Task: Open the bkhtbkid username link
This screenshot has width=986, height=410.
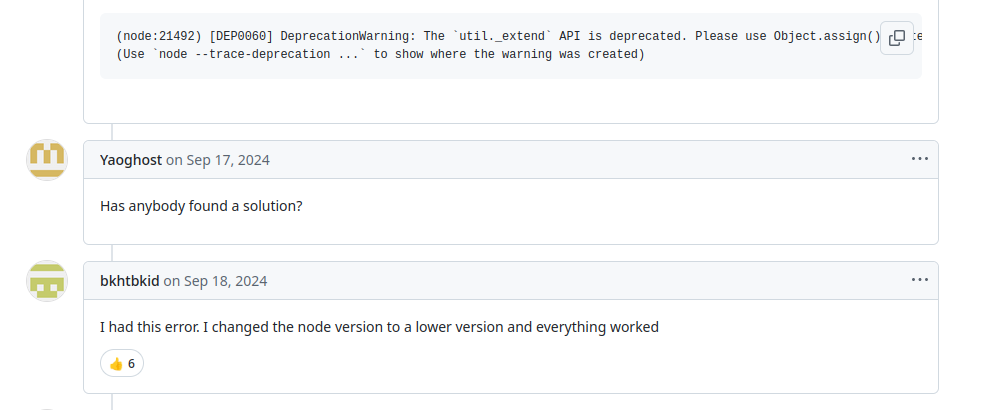Action: tap(129, 281)
